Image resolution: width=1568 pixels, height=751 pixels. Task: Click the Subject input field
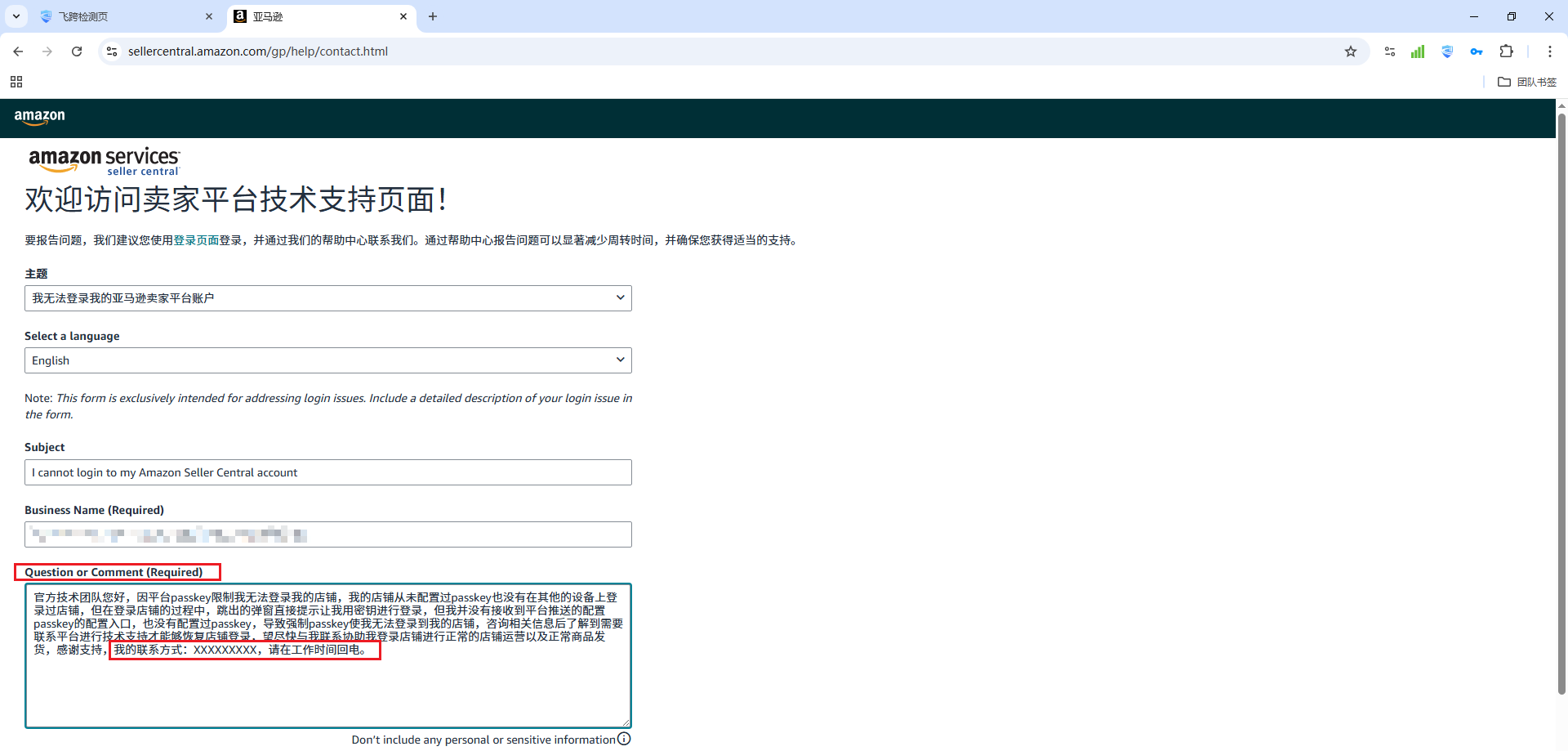328,472
